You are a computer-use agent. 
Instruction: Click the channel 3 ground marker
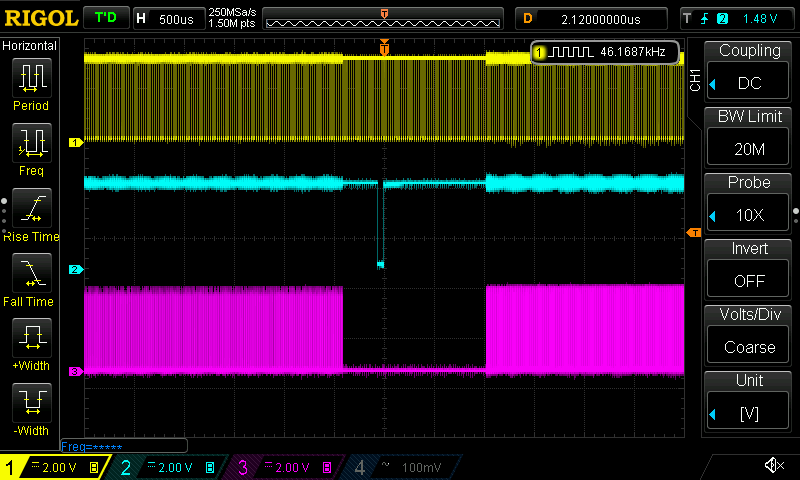click(x=76, y=371)
